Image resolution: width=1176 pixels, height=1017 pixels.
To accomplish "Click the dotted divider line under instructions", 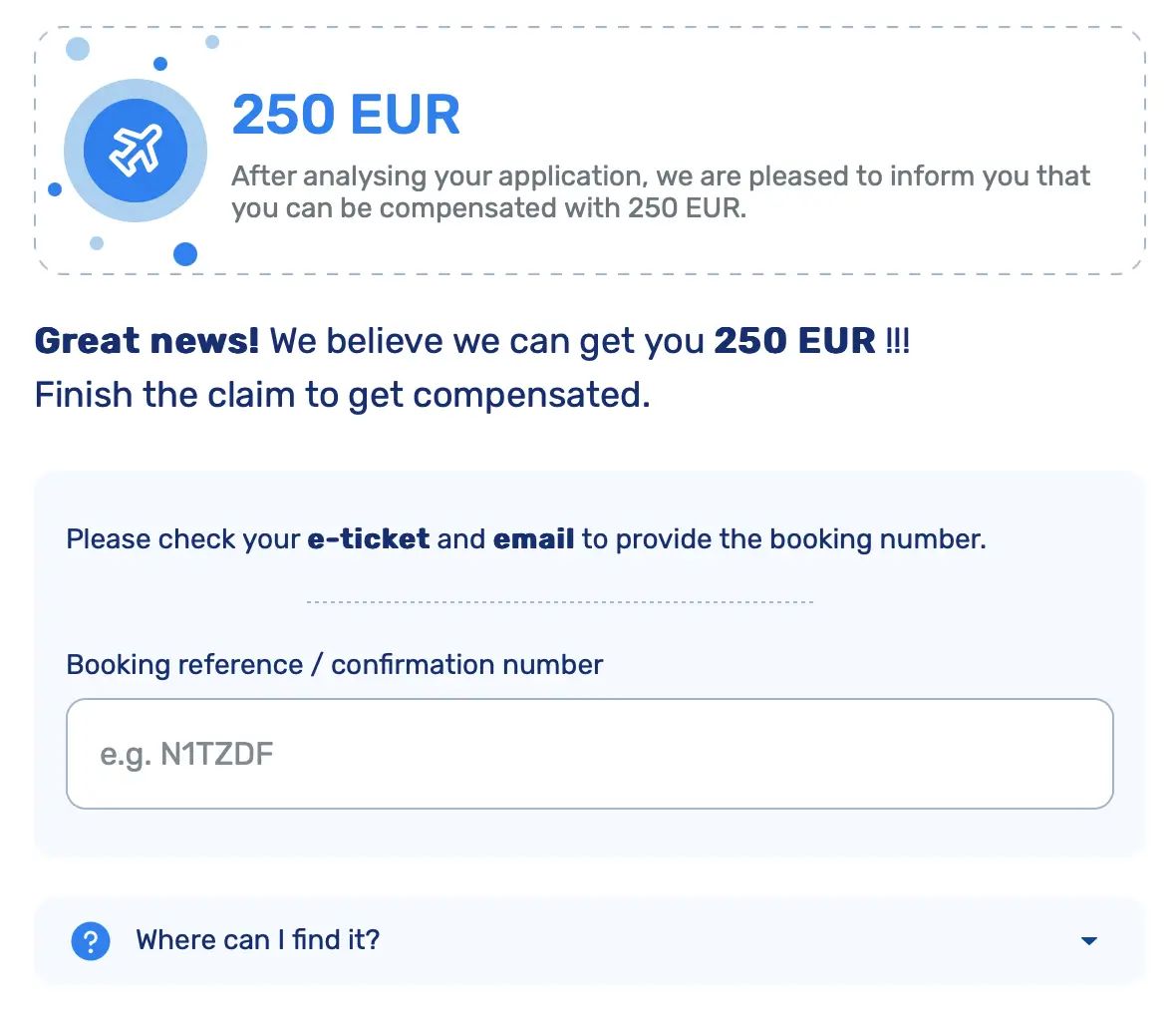I will [560, 602].
